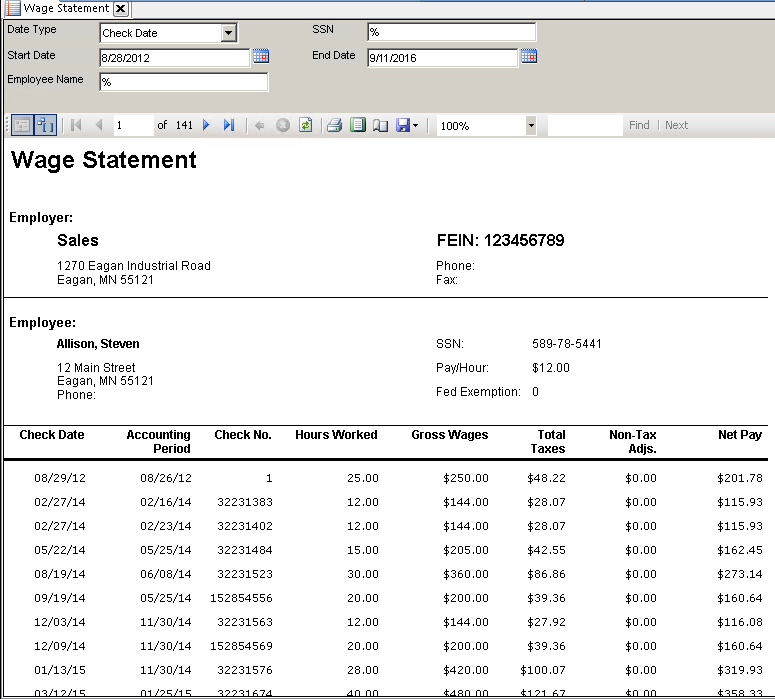Click the Total Taxes column header

(548, 441)
